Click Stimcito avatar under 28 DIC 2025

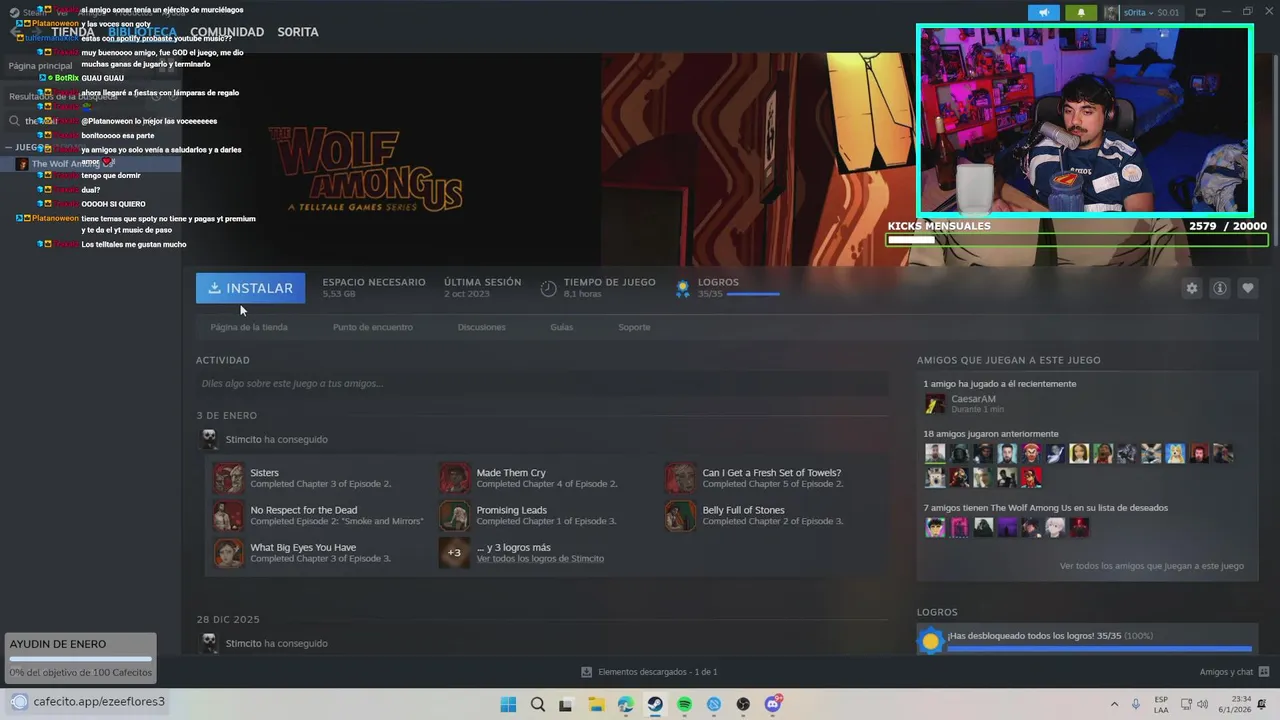tap(209, 643)
